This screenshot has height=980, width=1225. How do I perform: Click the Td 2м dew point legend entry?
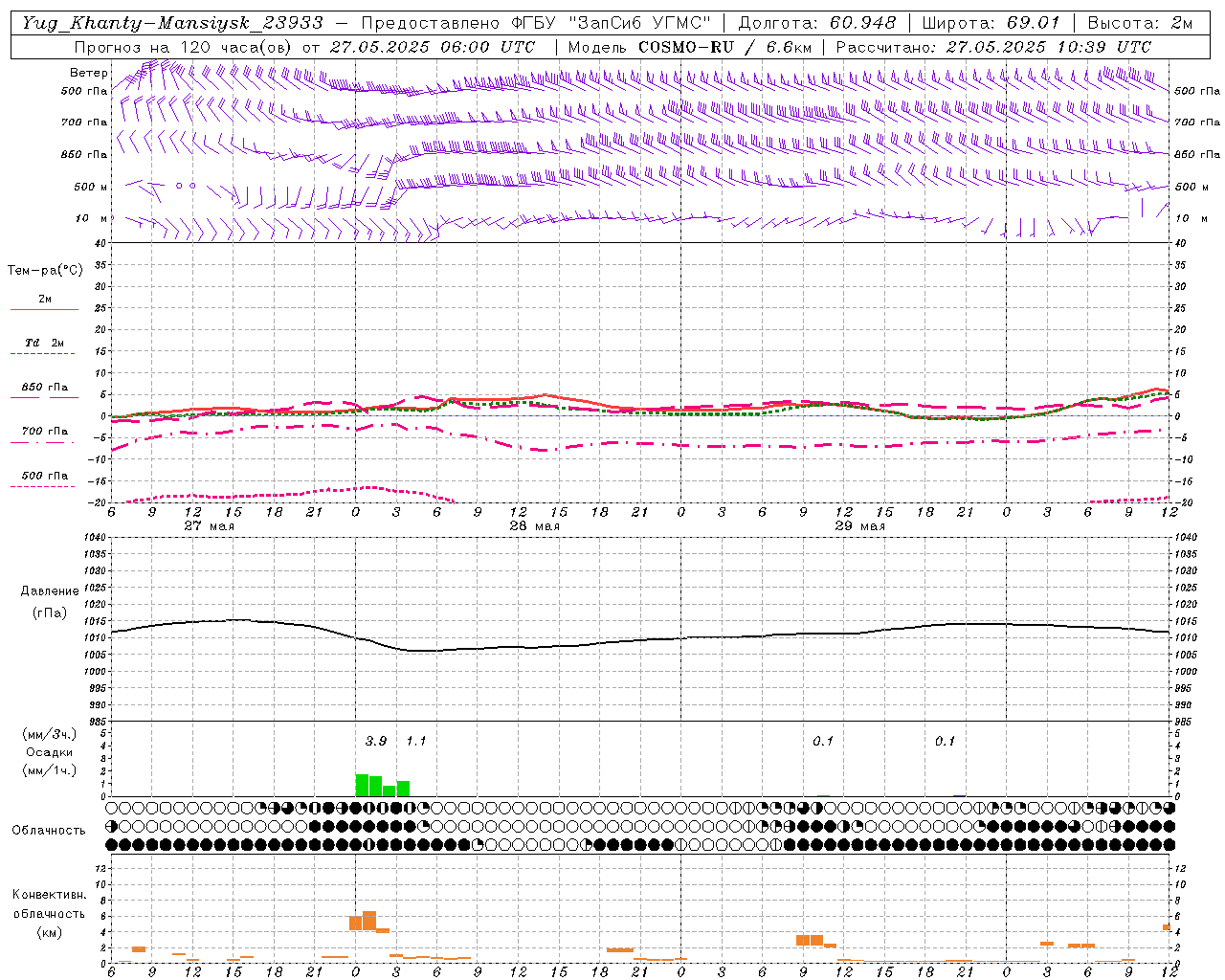(x=44, y=343)
